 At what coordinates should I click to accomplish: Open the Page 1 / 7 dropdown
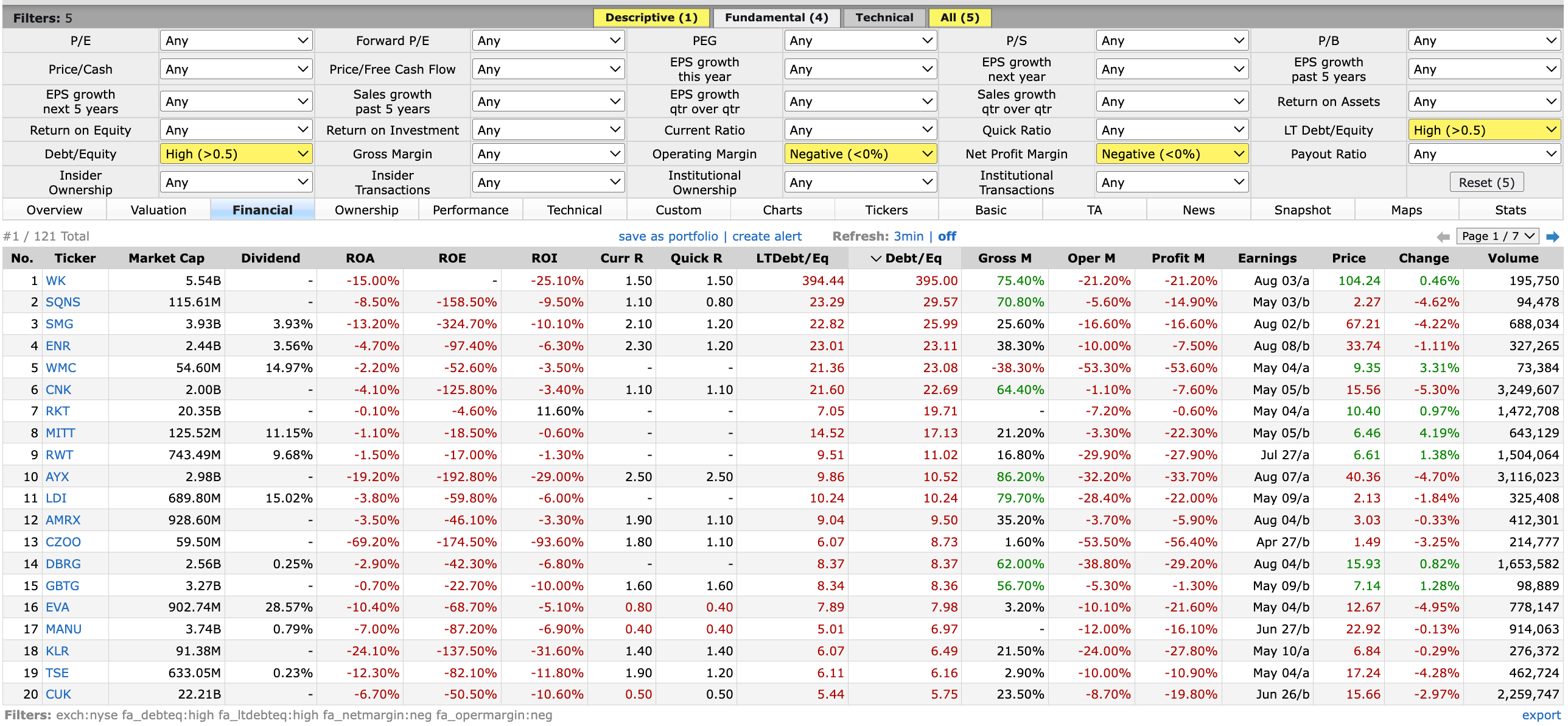tap(1498, 236)
